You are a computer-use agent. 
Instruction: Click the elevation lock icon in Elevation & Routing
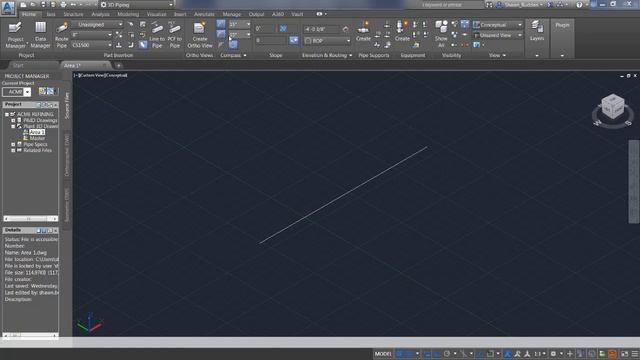pyautogui.click(x=346, y=29)
